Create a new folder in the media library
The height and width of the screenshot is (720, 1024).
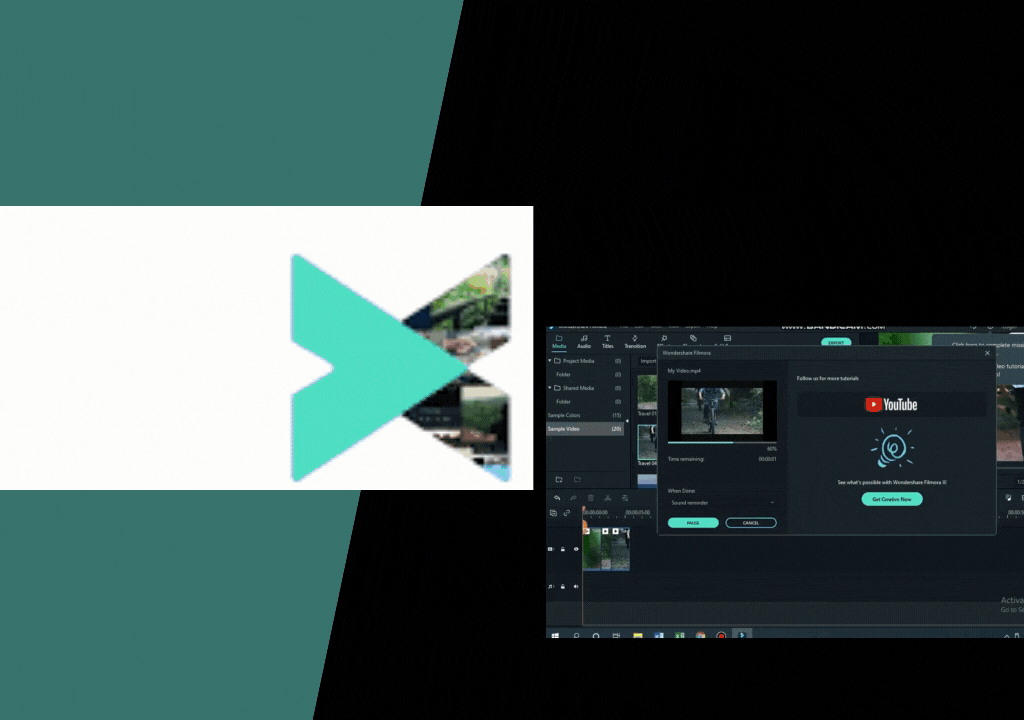[x=561, y=480]
